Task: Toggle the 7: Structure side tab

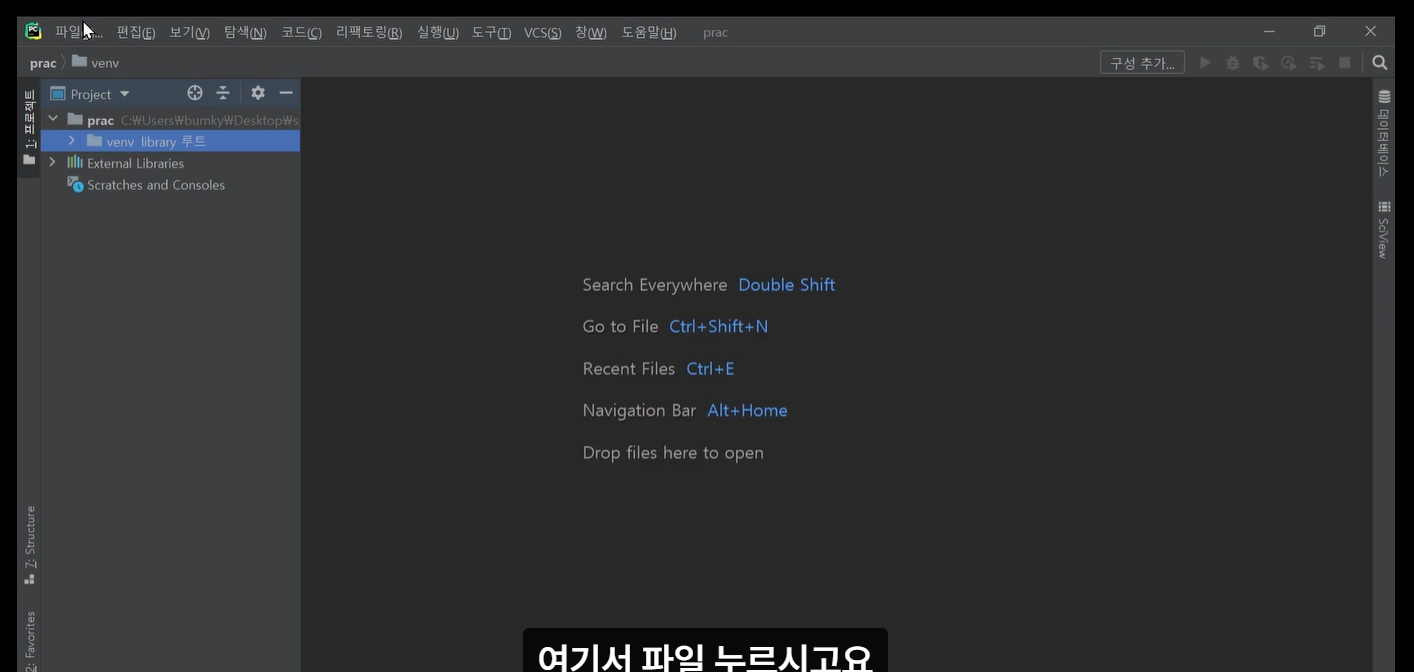Action: tap(30, 545)
